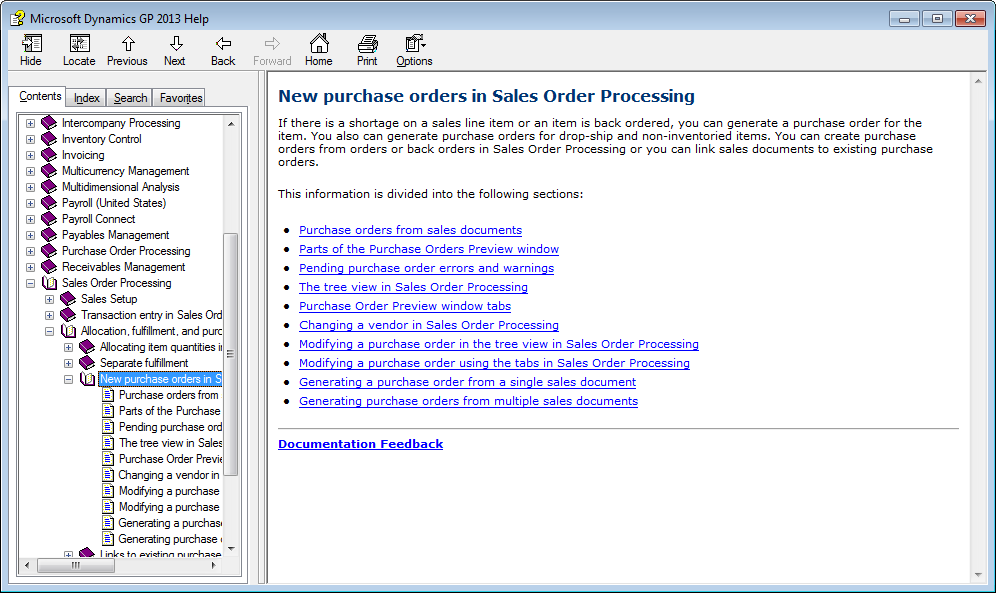Expand the Sales Setup node

click(x=49, y=300)
